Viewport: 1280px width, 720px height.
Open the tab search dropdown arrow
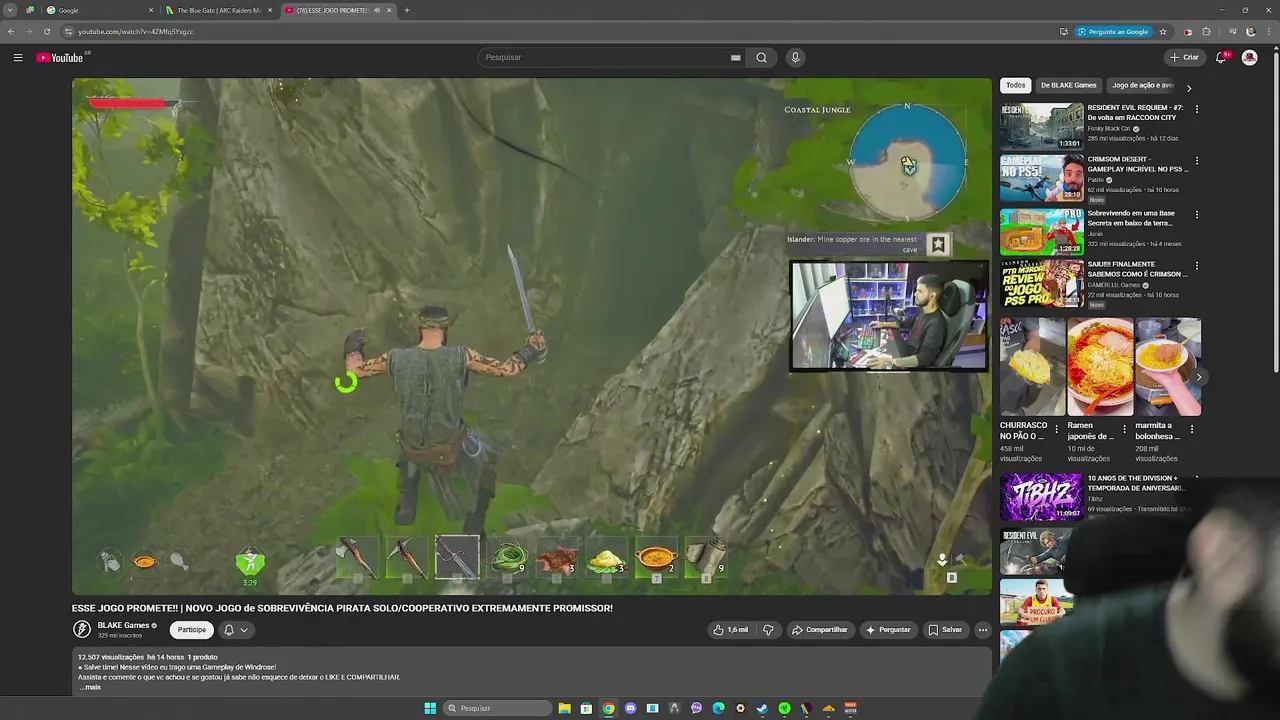[x=10, y=10]
